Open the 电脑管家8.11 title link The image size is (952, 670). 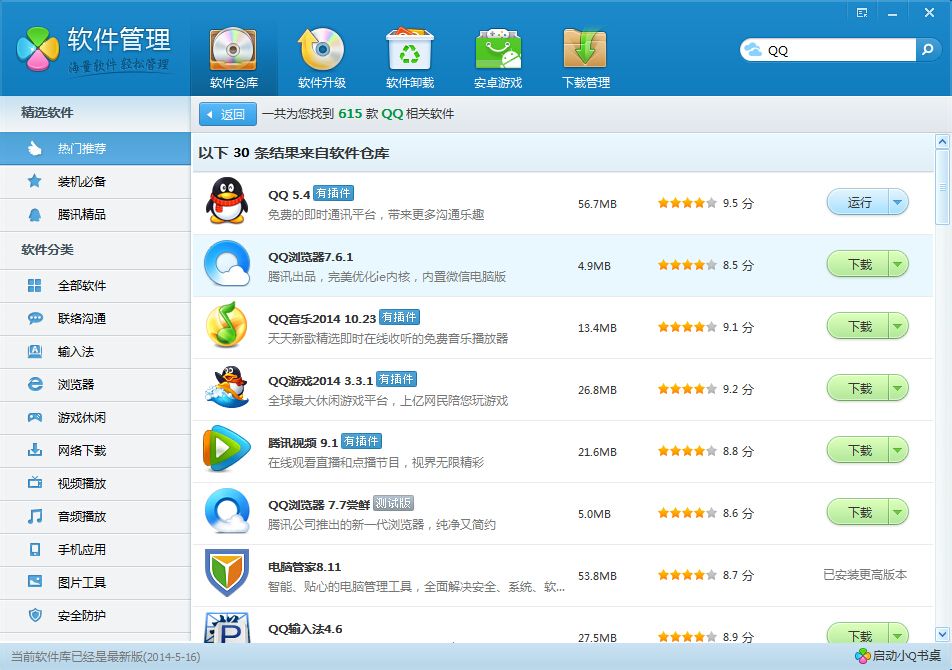click(304, 567)
